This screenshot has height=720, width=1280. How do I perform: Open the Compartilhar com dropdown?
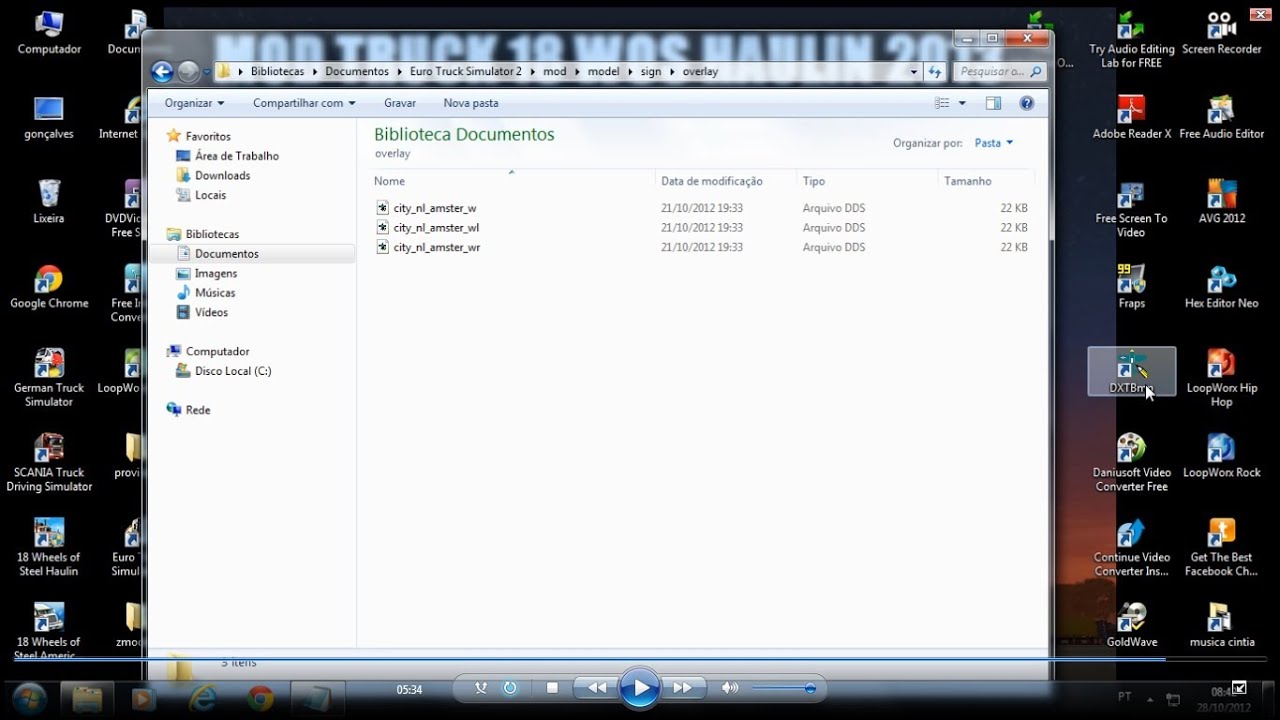(304, 103)
